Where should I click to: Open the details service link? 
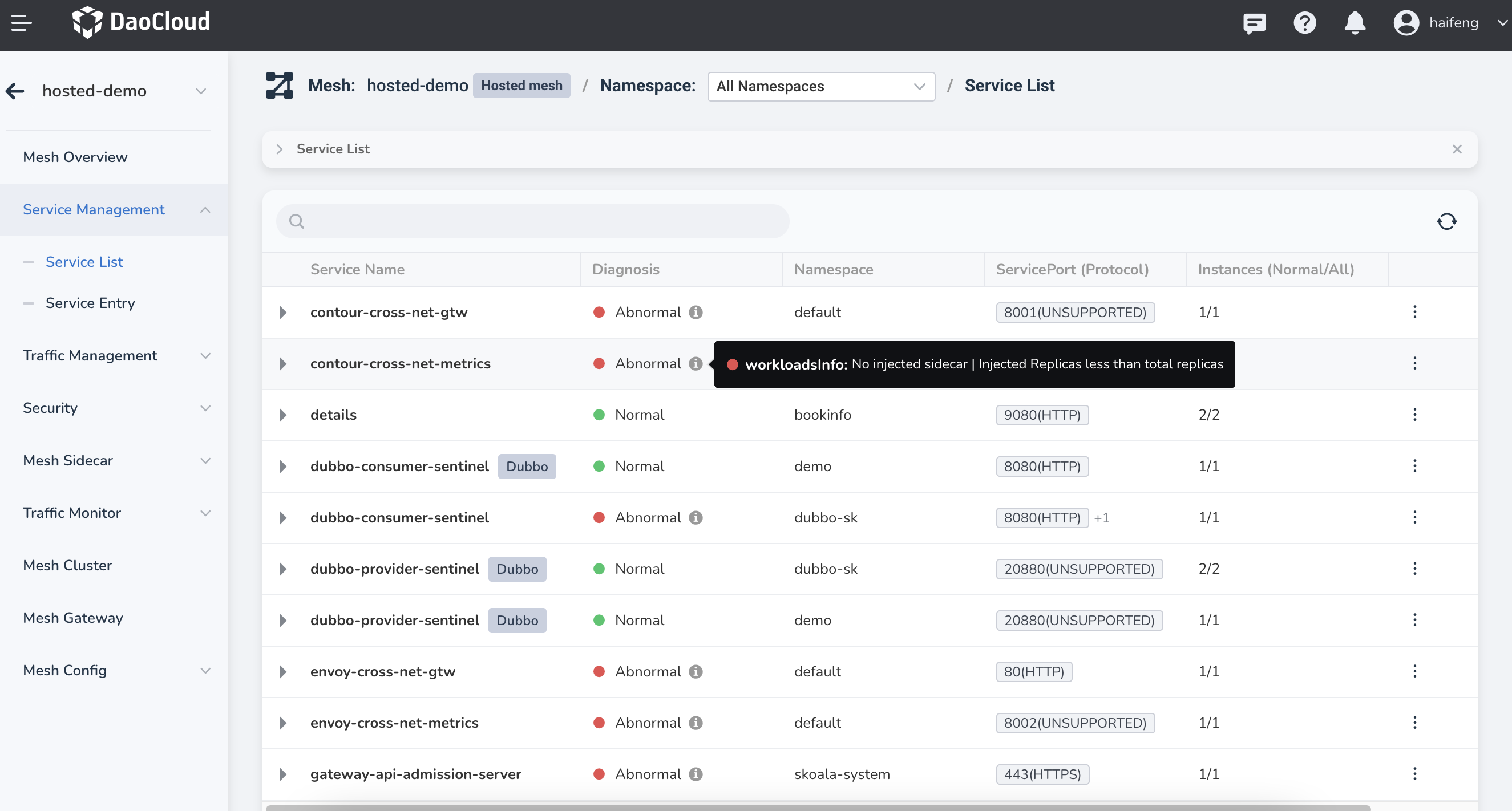click(333, 415)
